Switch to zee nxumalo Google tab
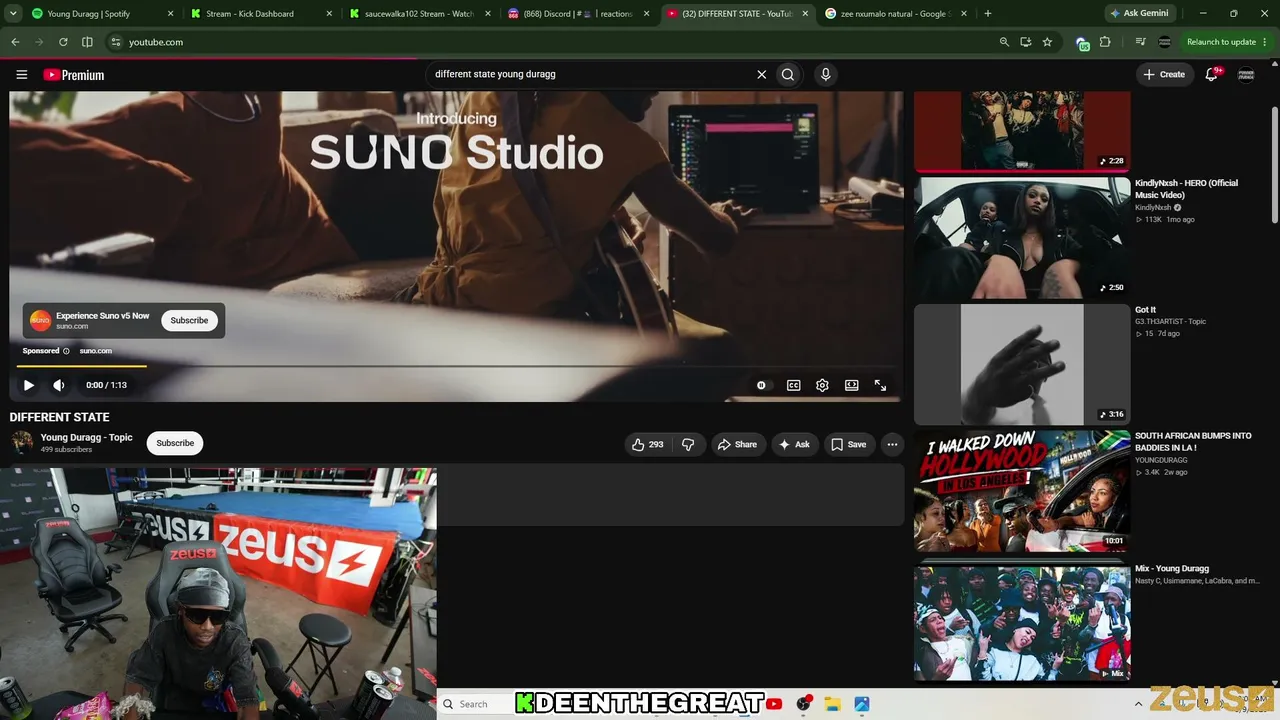Screen dimensions: 1280x720 (x=895, y=14)
